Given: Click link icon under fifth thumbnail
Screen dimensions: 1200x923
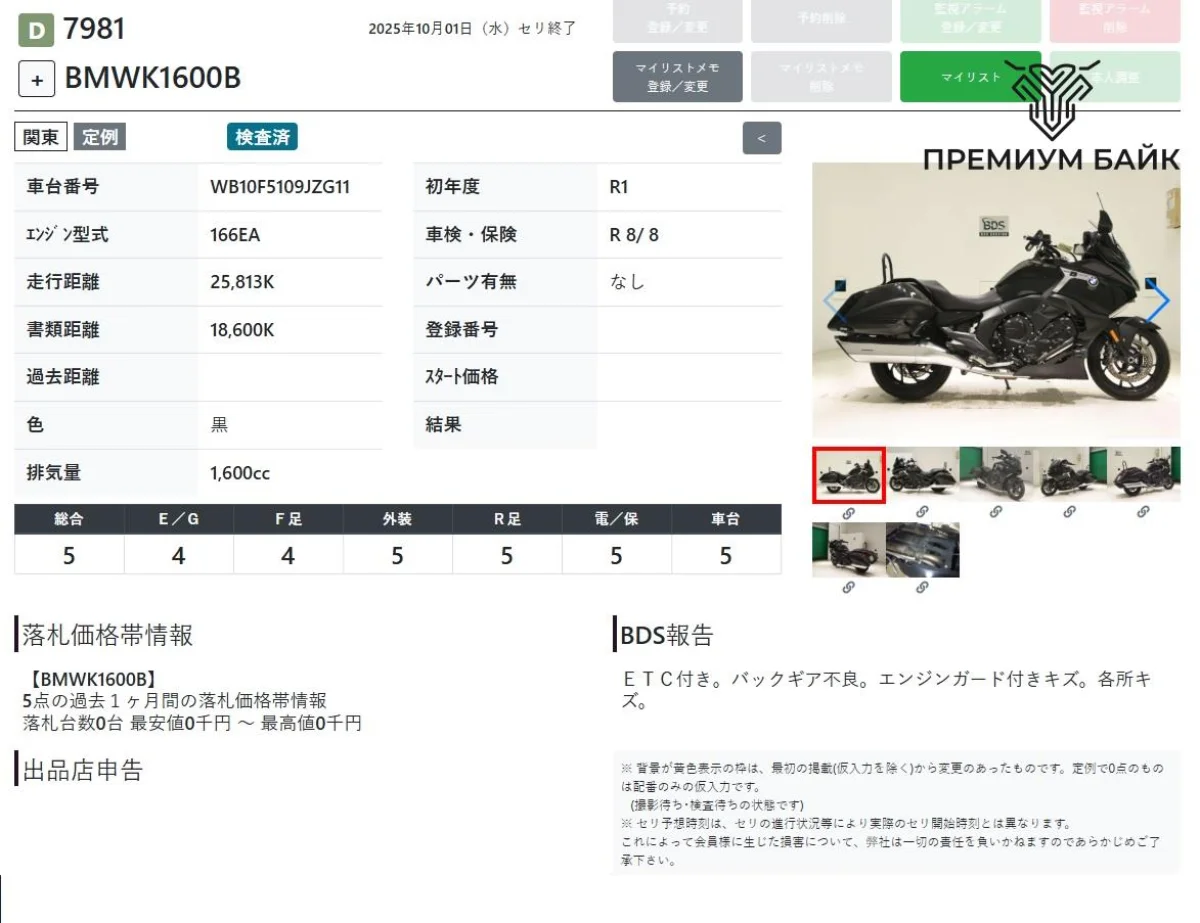Looking at the screenshot, I should 1143,512.
